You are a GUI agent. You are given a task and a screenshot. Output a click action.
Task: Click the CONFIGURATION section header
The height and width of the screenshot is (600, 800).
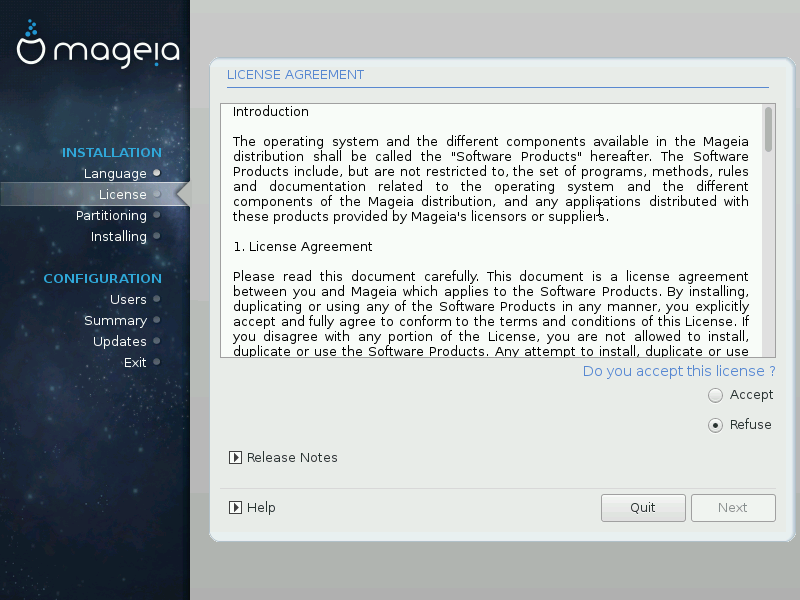click(x=103, y=279)
